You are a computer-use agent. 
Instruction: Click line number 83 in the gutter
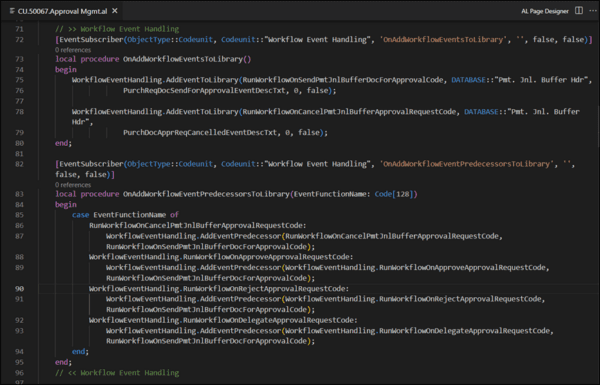point(19,194)
